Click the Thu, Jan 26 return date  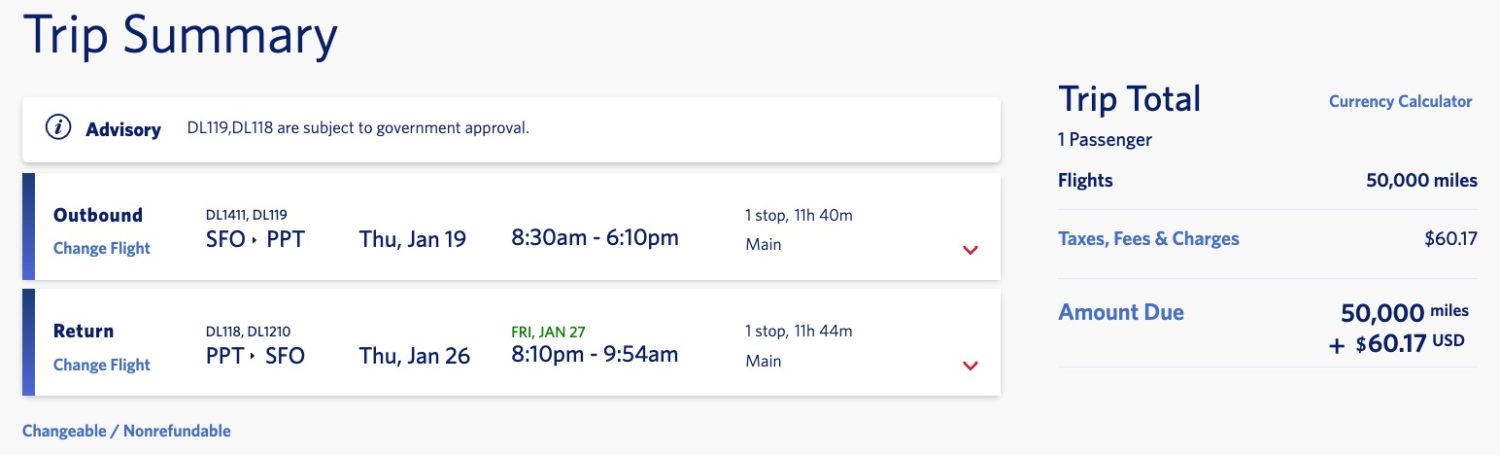pos(414,356)
